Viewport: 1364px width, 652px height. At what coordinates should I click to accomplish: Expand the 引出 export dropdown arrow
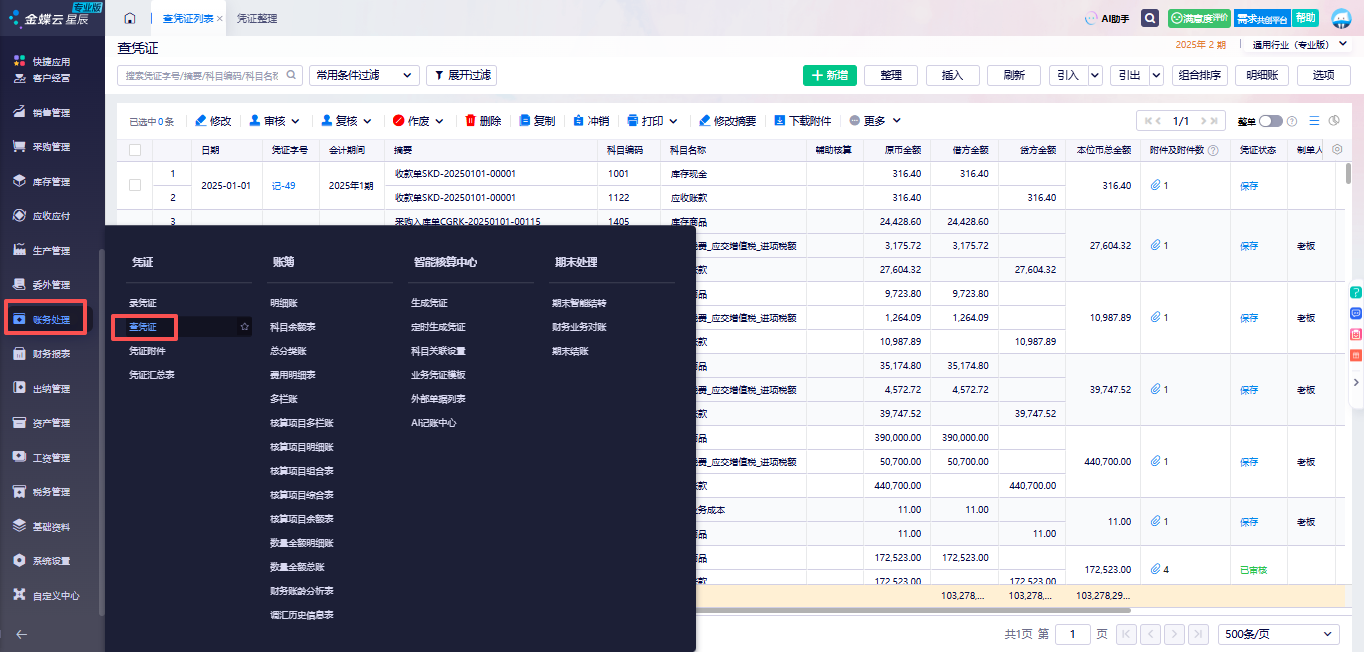pos(1156,75)
